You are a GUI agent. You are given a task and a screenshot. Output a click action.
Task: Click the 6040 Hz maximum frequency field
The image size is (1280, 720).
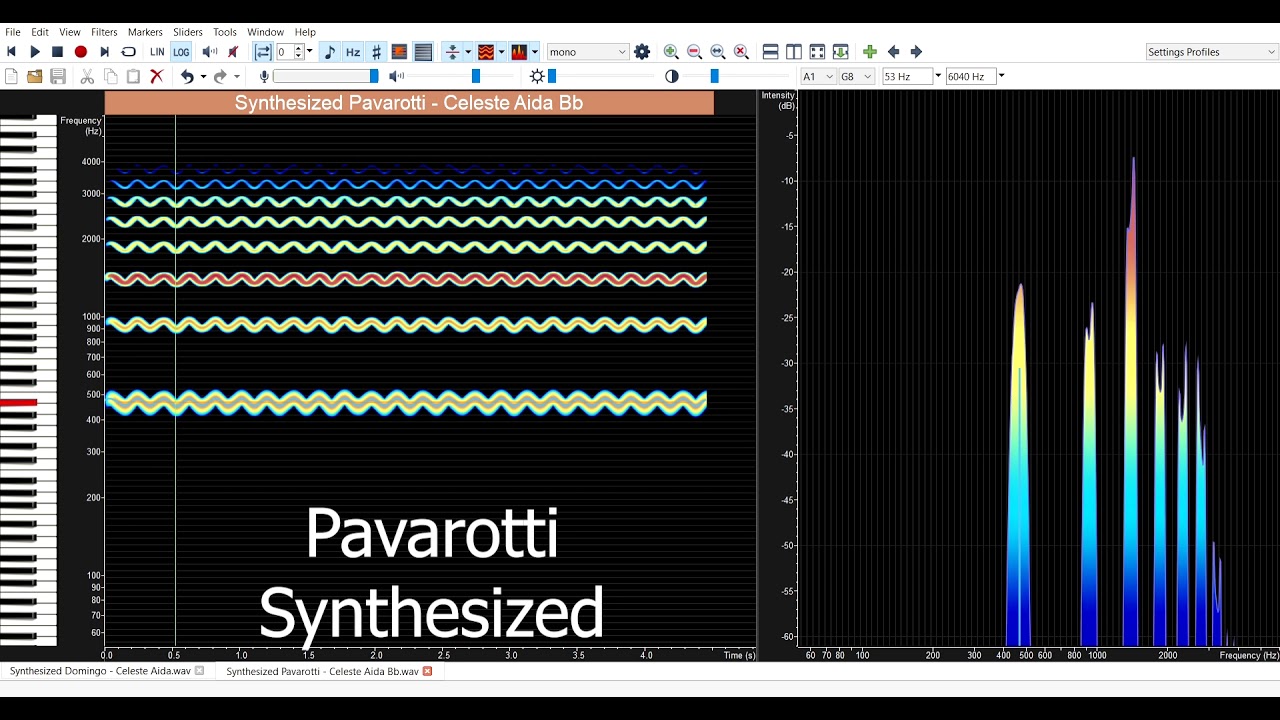click(970, 76)
